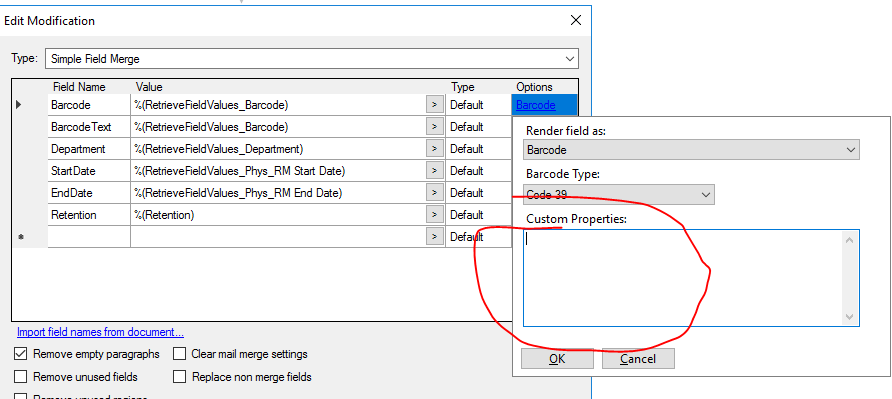Click the %(Retention) value cell

pyautogui.click(x=278, y=215)
